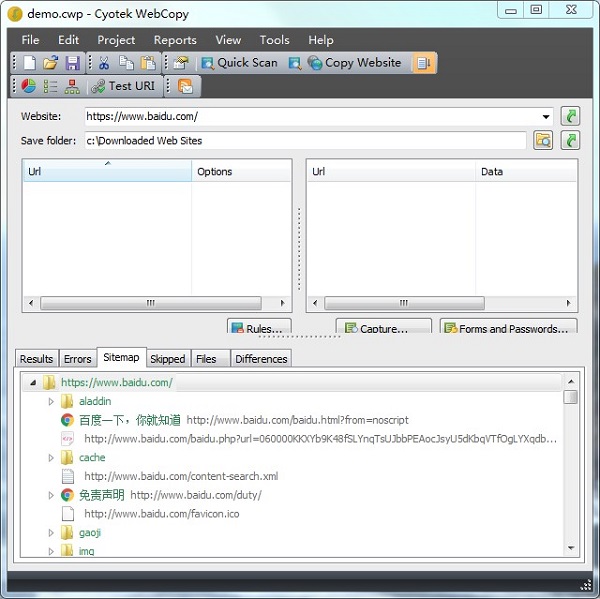This screenshot has width=600, height=599.
Task: Select the Sitemap tab
Action: (x=121, y=357)
